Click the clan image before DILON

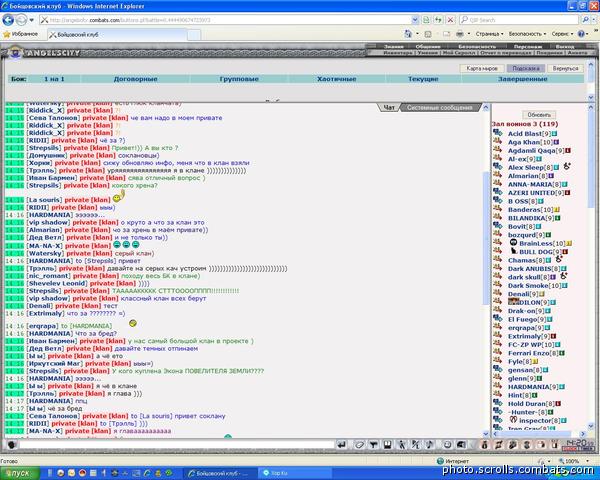[x=514, y=302]
